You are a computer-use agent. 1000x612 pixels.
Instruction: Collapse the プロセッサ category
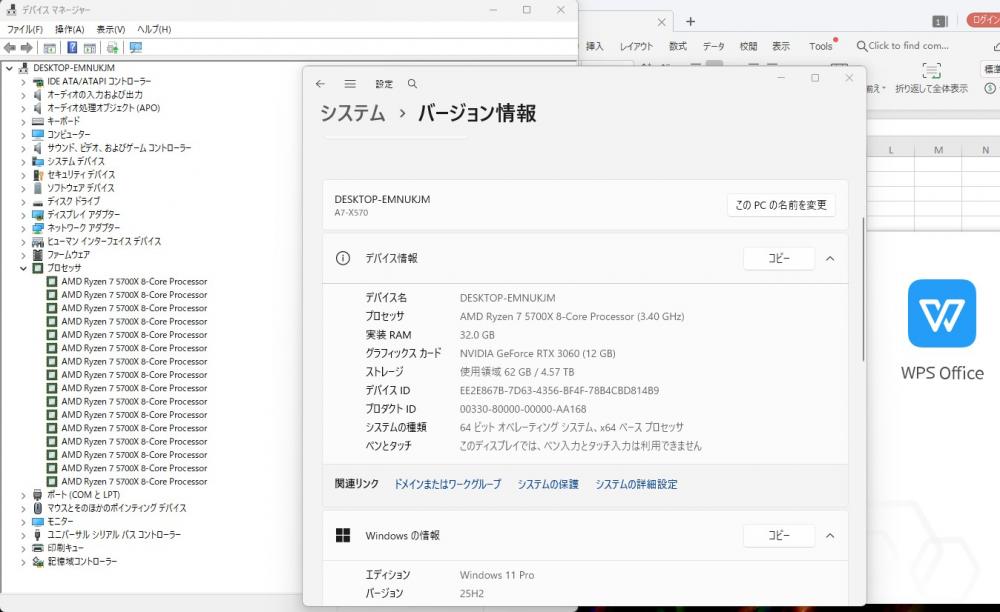pyautogui.click(x=24, y=268)
